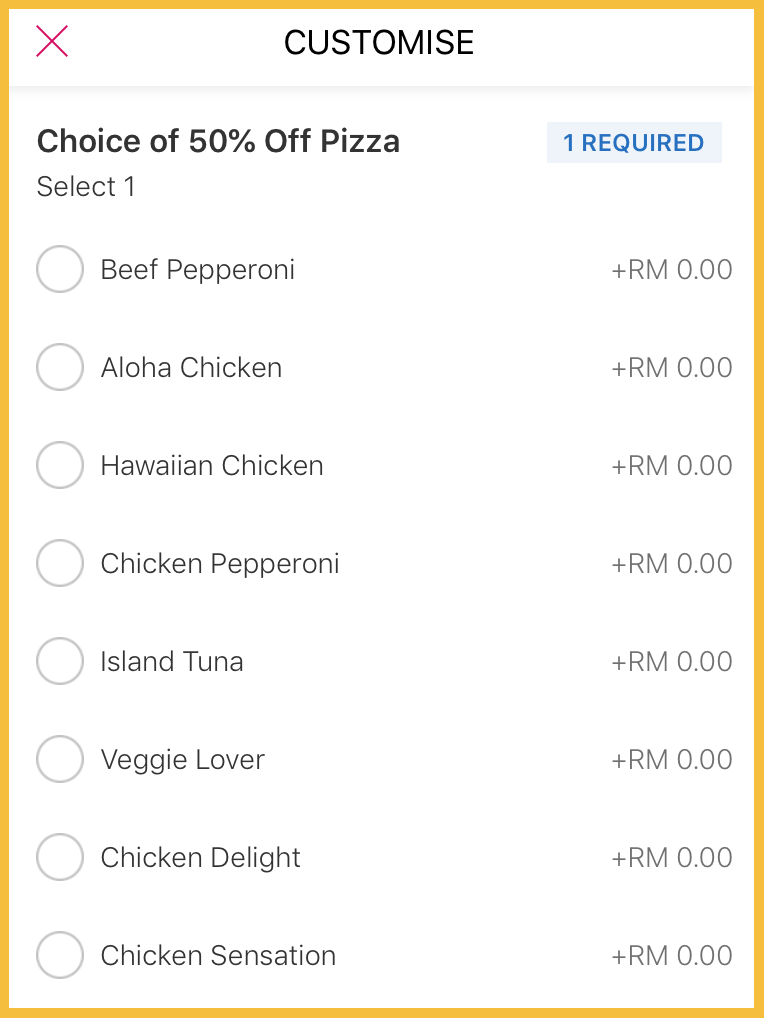This screenshot has width=764, height=1018.
Task: Click the Chicken Sensation +RM 0.00 price
Action: click(671, 956)
